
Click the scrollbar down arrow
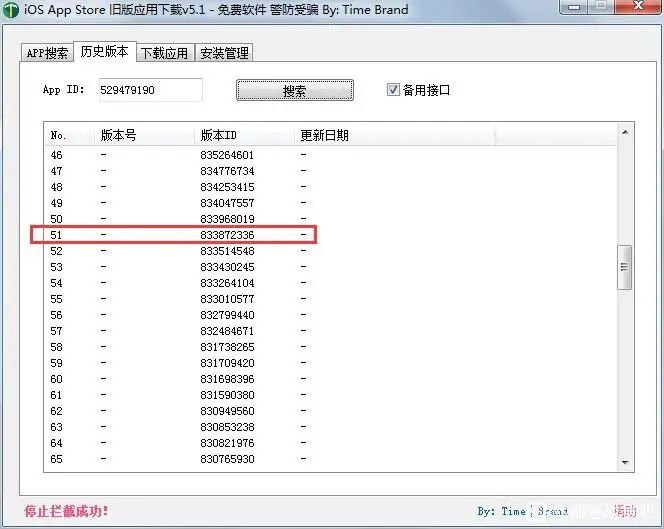tap(625, 463)
